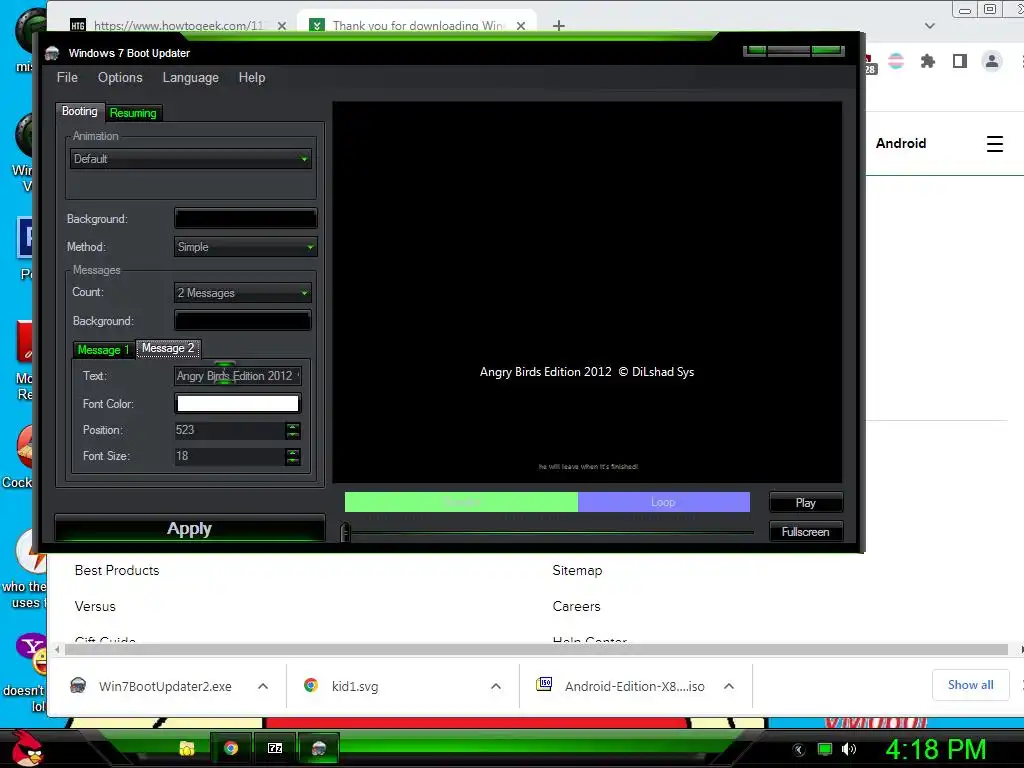Screen dimensions: 1024x768
Task: Click the Boot Updater taskbar icon
Action: [x=319, y=748]
